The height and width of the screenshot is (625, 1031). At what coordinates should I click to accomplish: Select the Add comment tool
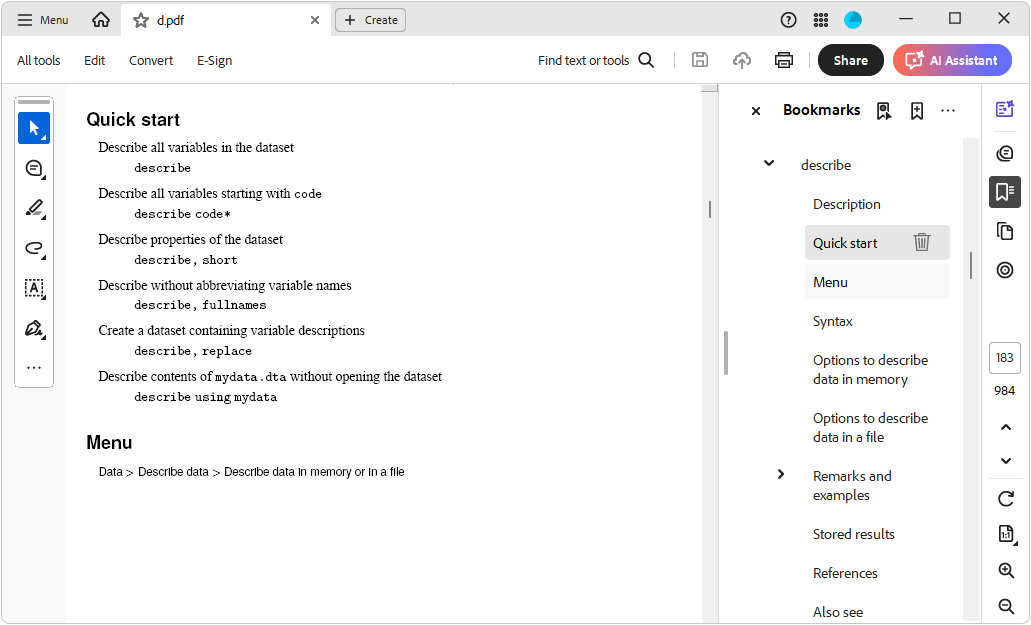34,169
